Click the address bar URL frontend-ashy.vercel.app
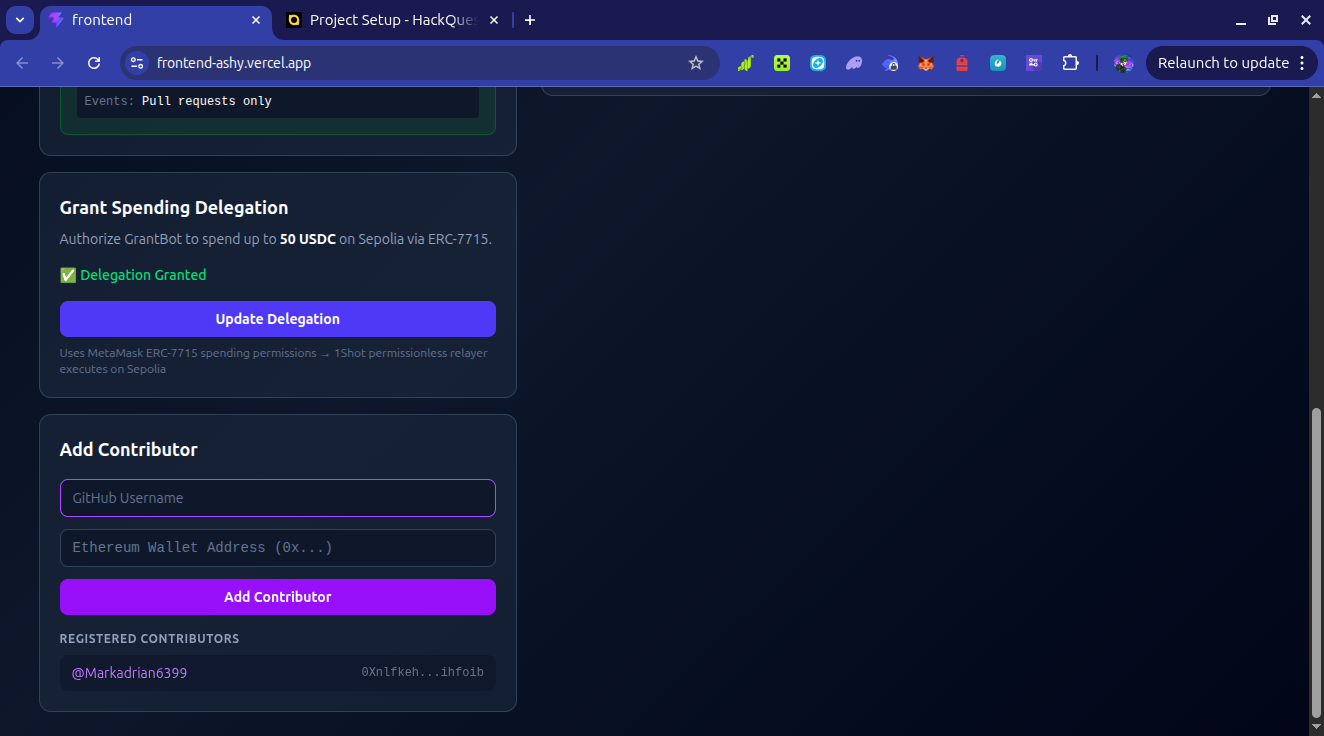 [234, 63]
